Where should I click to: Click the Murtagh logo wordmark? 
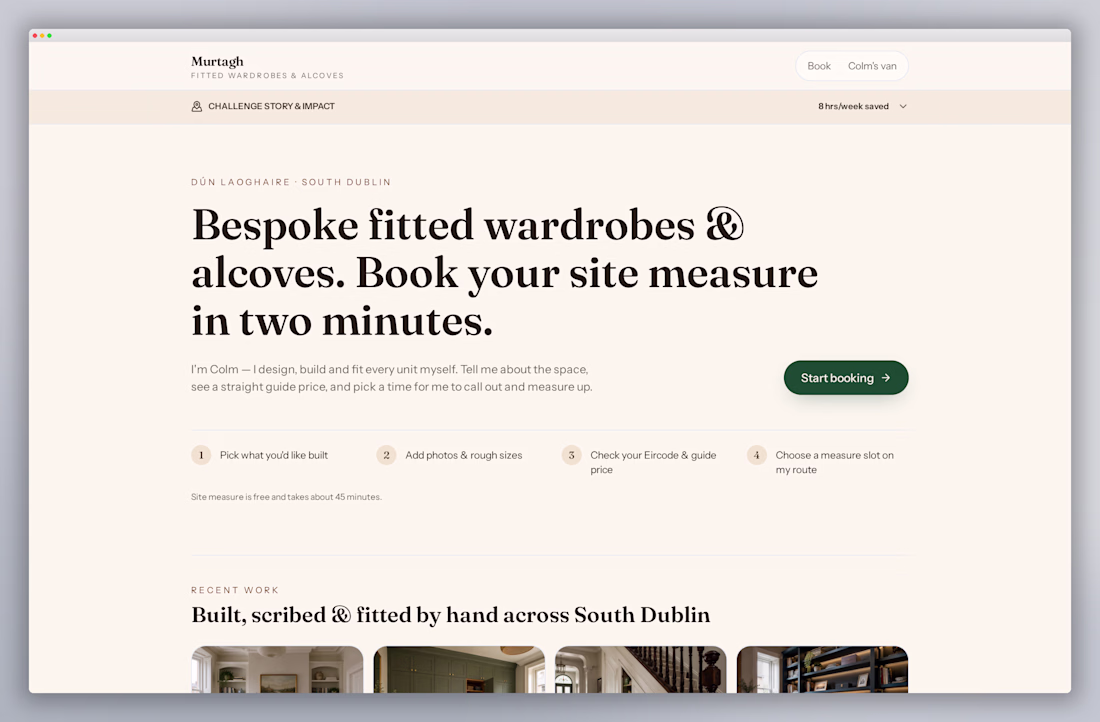(x=217, y=62)
